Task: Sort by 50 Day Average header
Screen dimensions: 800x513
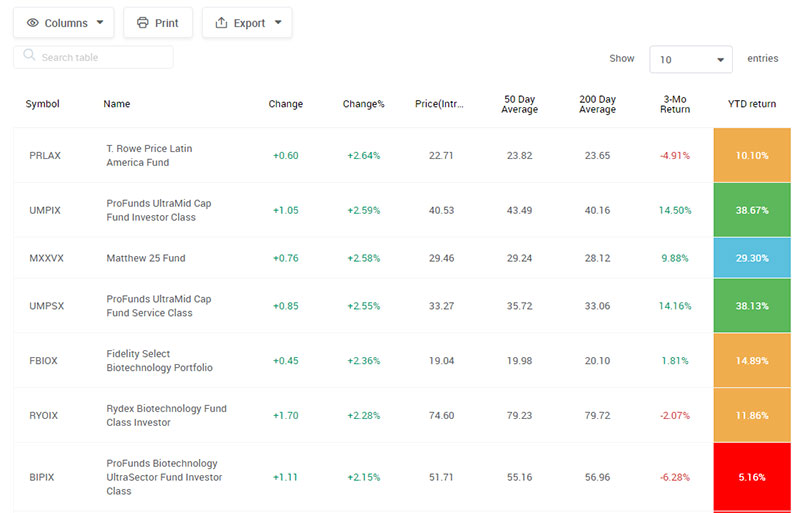Action: [x=520, y=104]
